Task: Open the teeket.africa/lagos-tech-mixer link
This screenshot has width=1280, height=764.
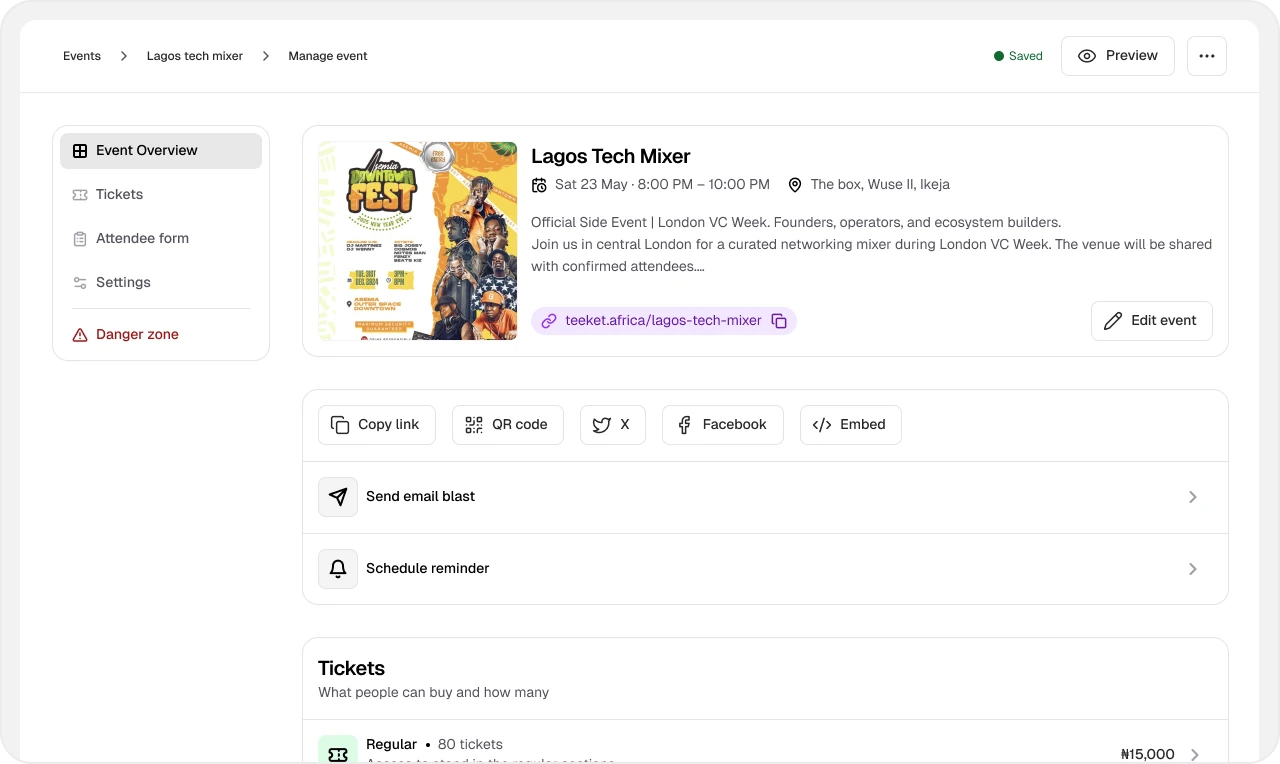Action: point(663,321)
